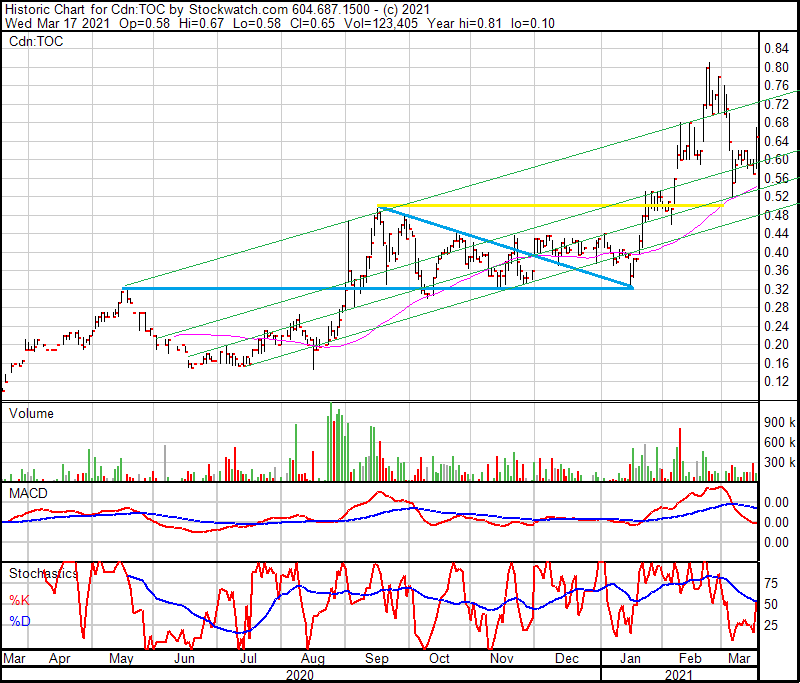Click the Year hi=0.81 value in header
The height and width of the screenshot is (683, 800).
coord(465,23)
